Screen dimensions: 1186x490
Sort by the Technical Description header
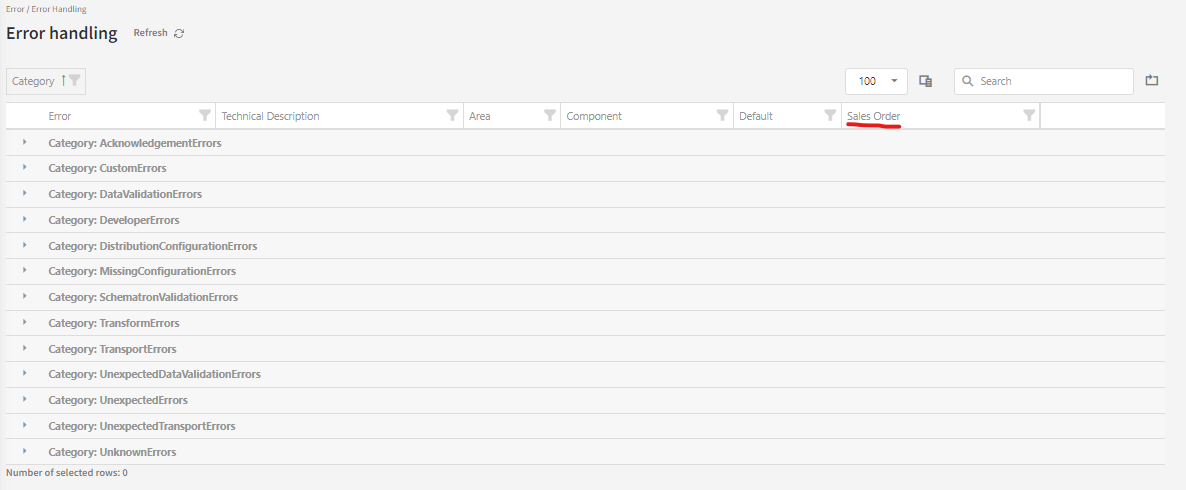tap(270, 116)
